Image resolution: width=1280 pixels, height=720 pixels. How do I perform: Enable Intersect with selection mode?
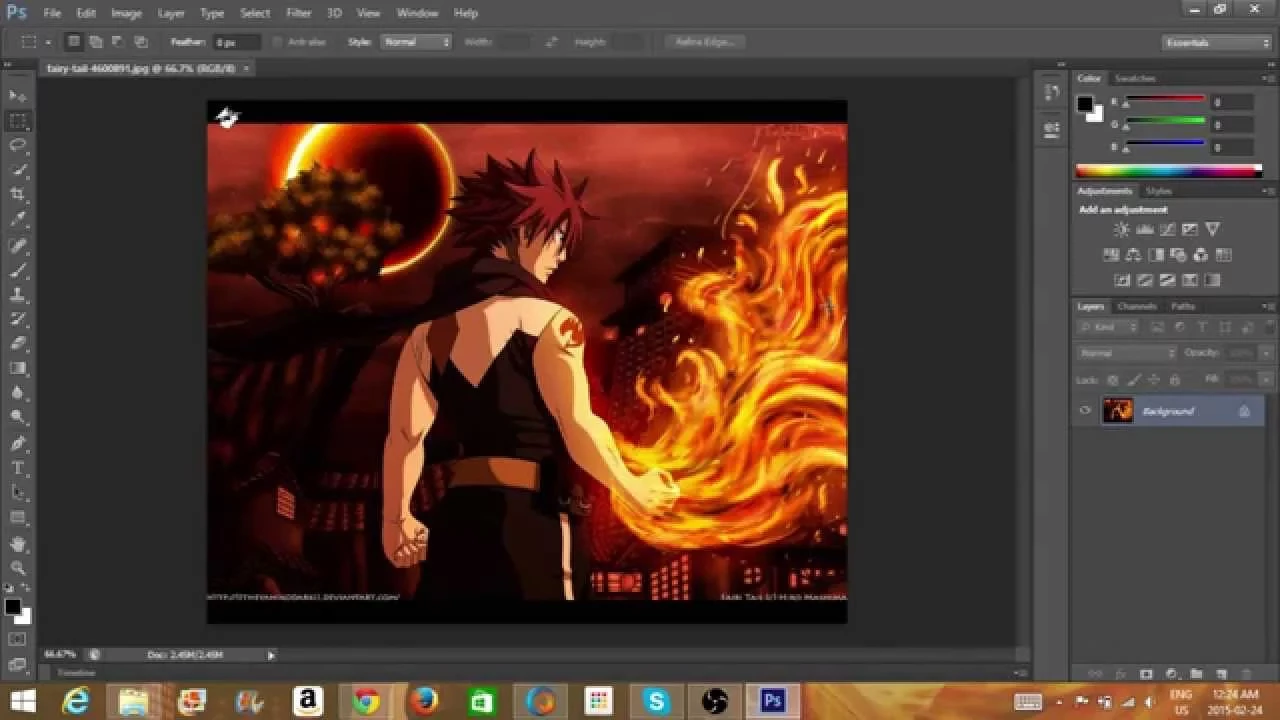pyautogui.click(x=141, y=42)
